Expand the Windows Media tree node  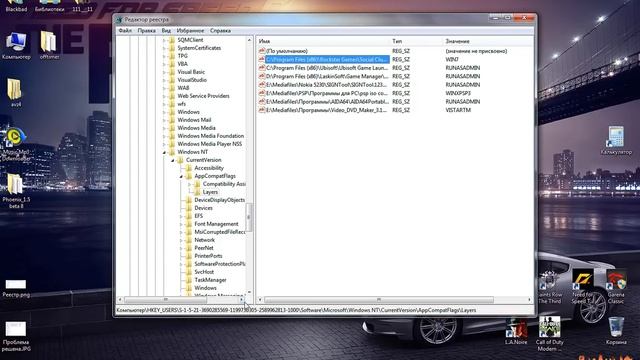point(164,128)
